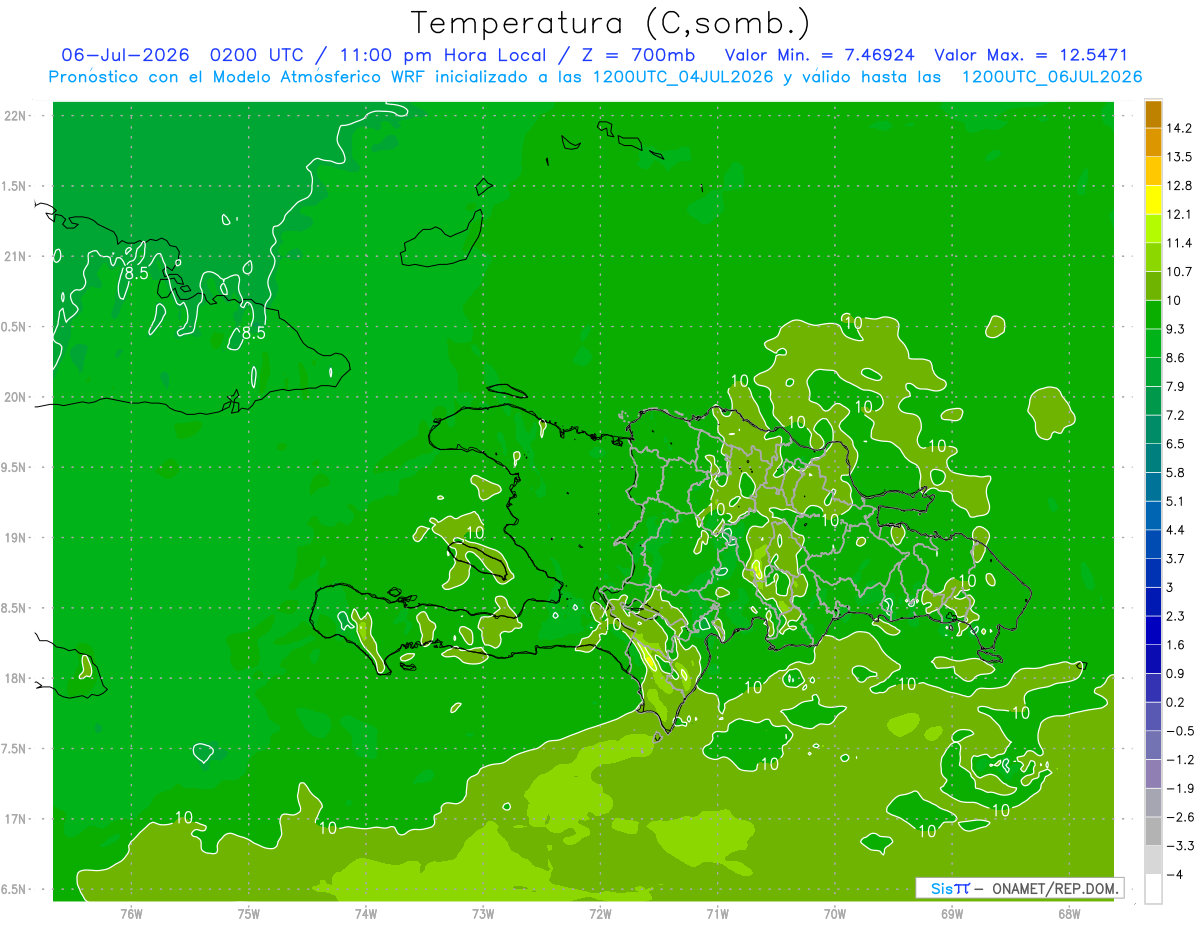
Task: Click the '3.7' colorbar value
Action: (1175, 559)
